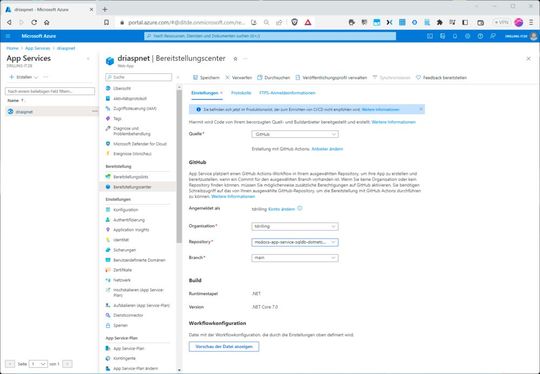The width and height of the screenshot is (540, 374).
Task: Favorite the driaspnet blade with star icon
Action: point(235,59)
